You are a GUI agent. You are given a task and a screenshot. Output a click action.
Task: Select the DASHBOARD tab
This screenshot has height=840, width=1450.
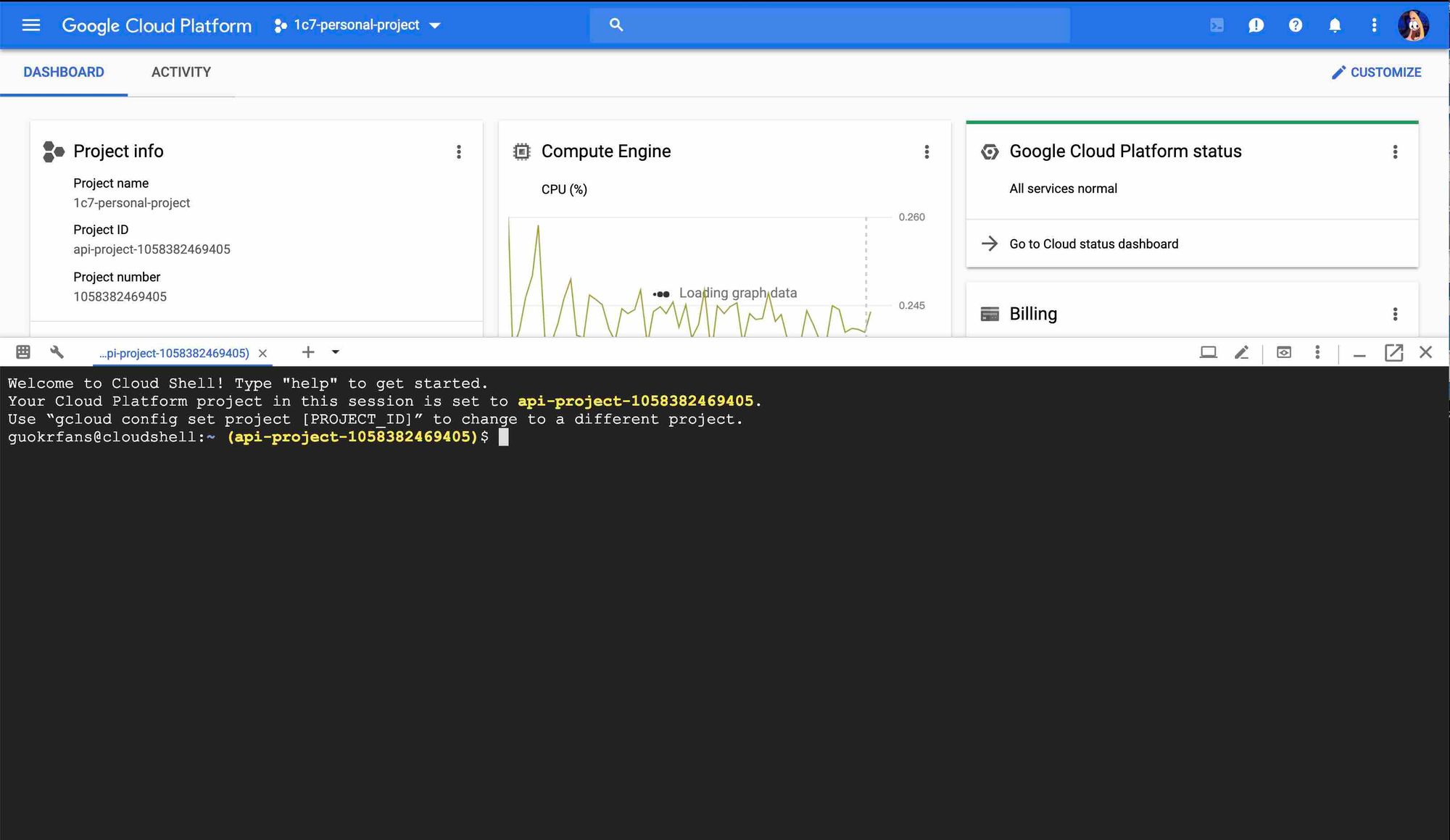(64, 72)
